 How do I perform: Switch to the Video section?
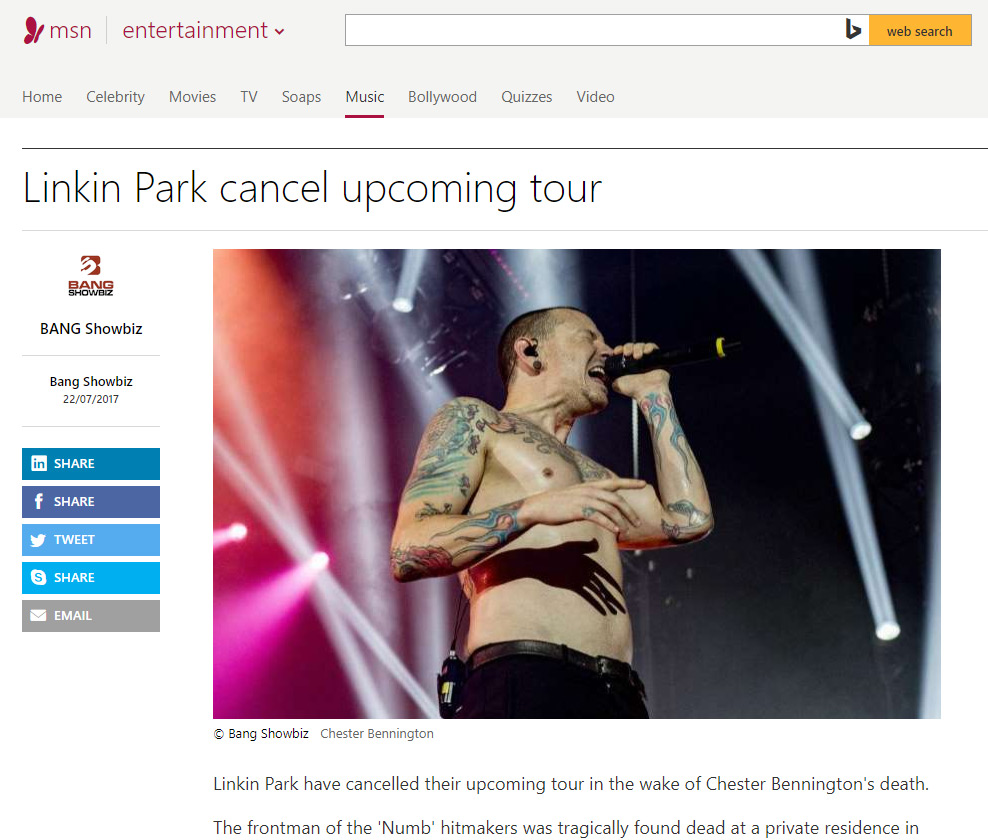tap(595, 97)
